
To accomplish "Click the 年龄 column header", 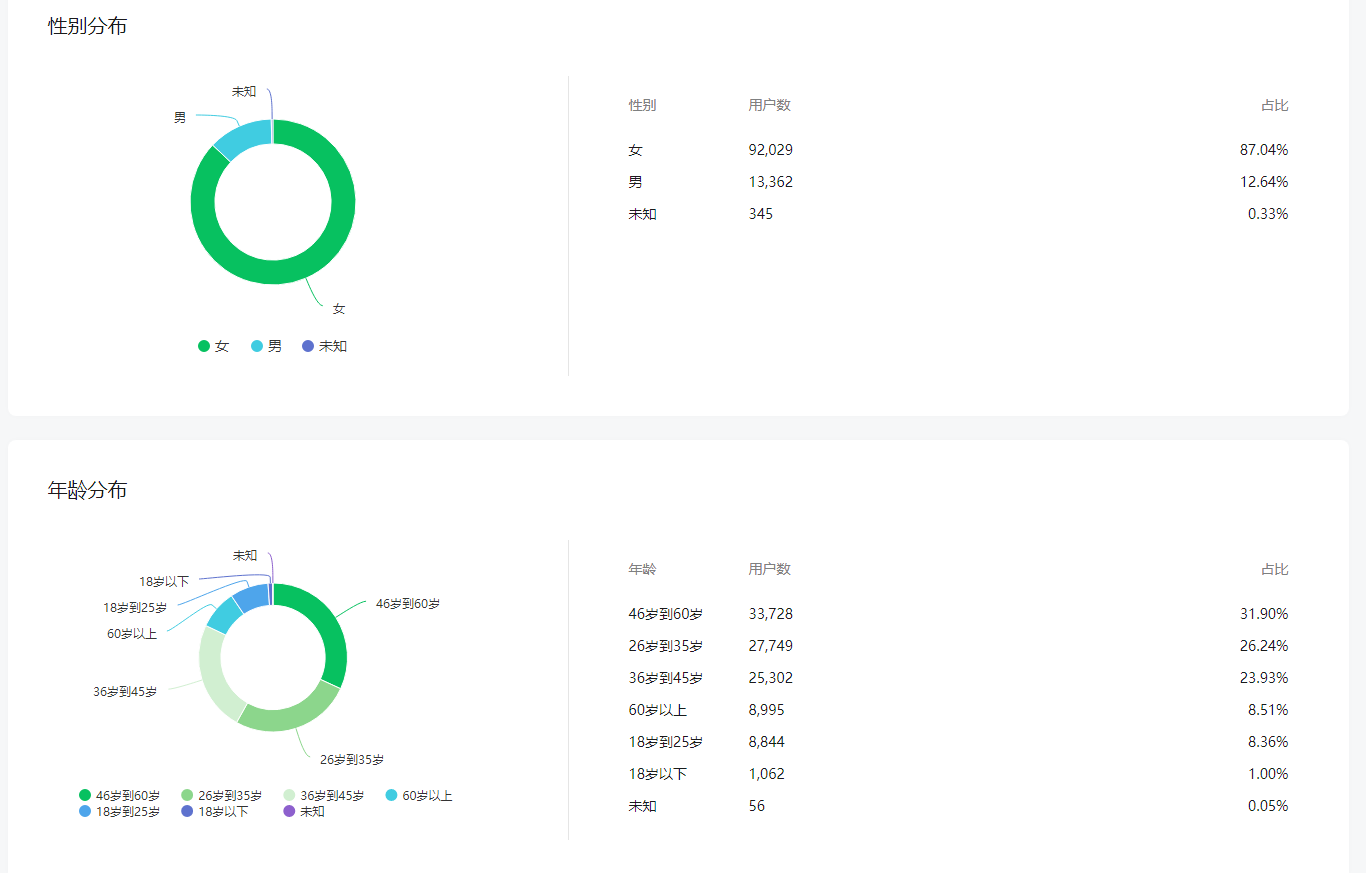I will tap(642, 569).
